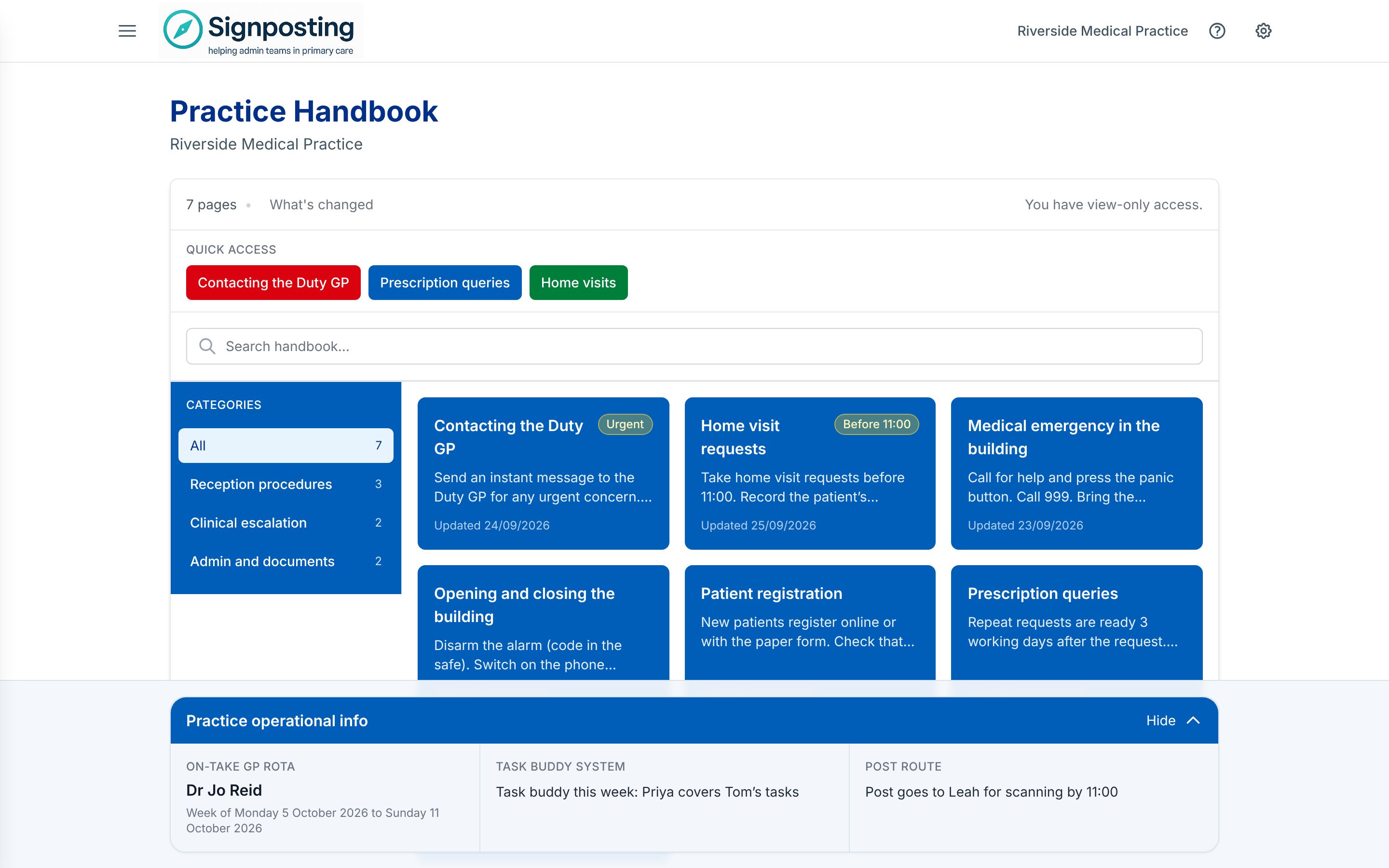Image resolution: width=1389 pixels, height=868 pixels.
Task: Open the Prescription queries card
Action: click(1076, 623)
